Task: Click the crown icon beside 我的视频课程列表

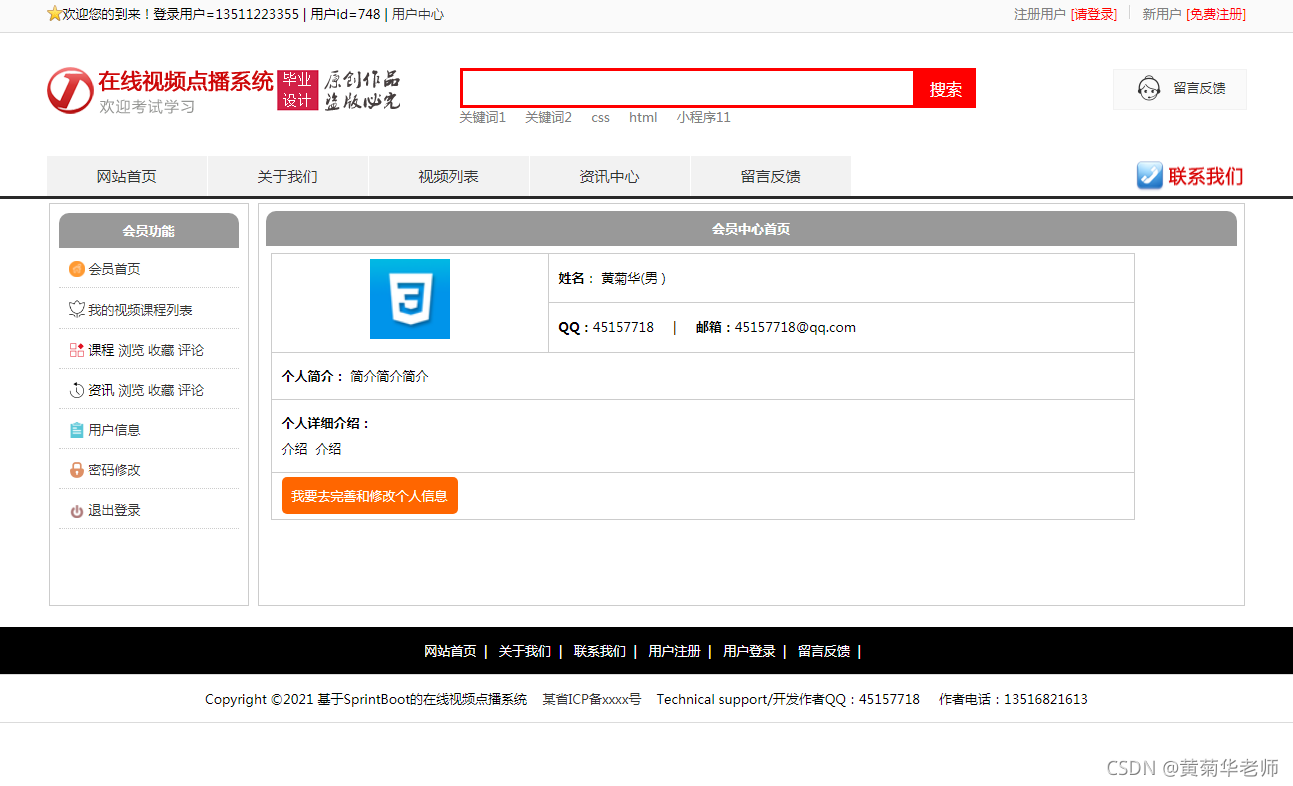Action: 77,309
